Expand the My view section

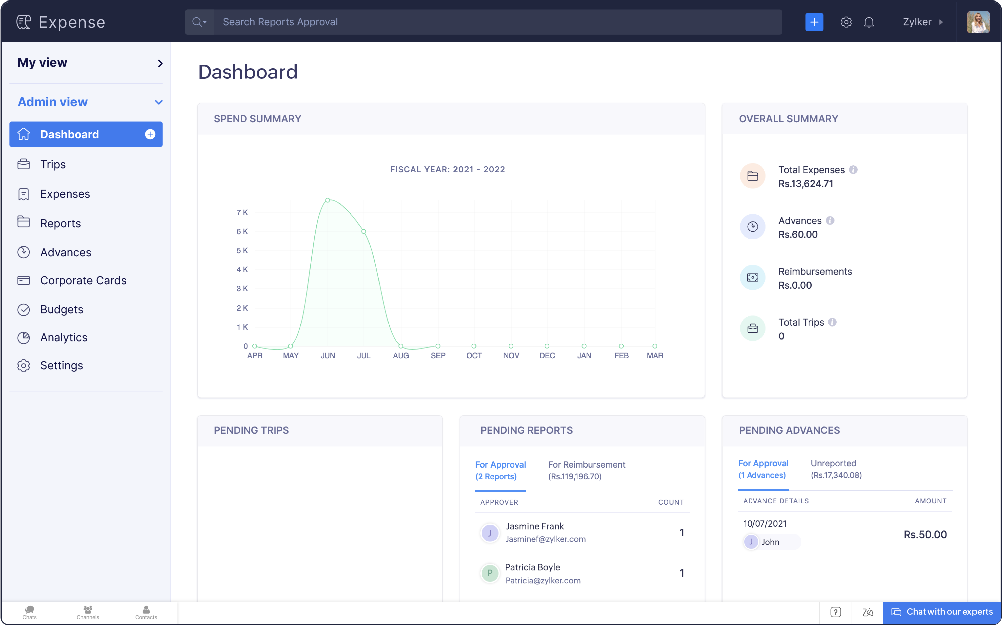(x=85, y=62)
